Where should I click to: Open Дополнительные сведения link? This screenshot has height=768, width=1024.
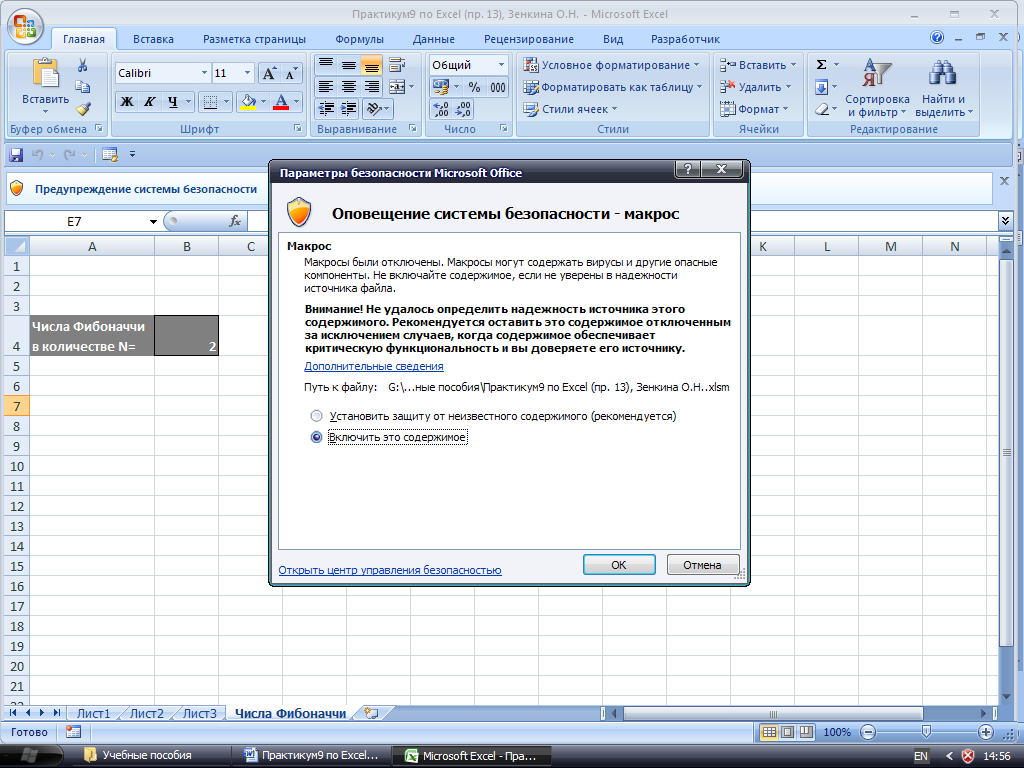pos(374,366)
